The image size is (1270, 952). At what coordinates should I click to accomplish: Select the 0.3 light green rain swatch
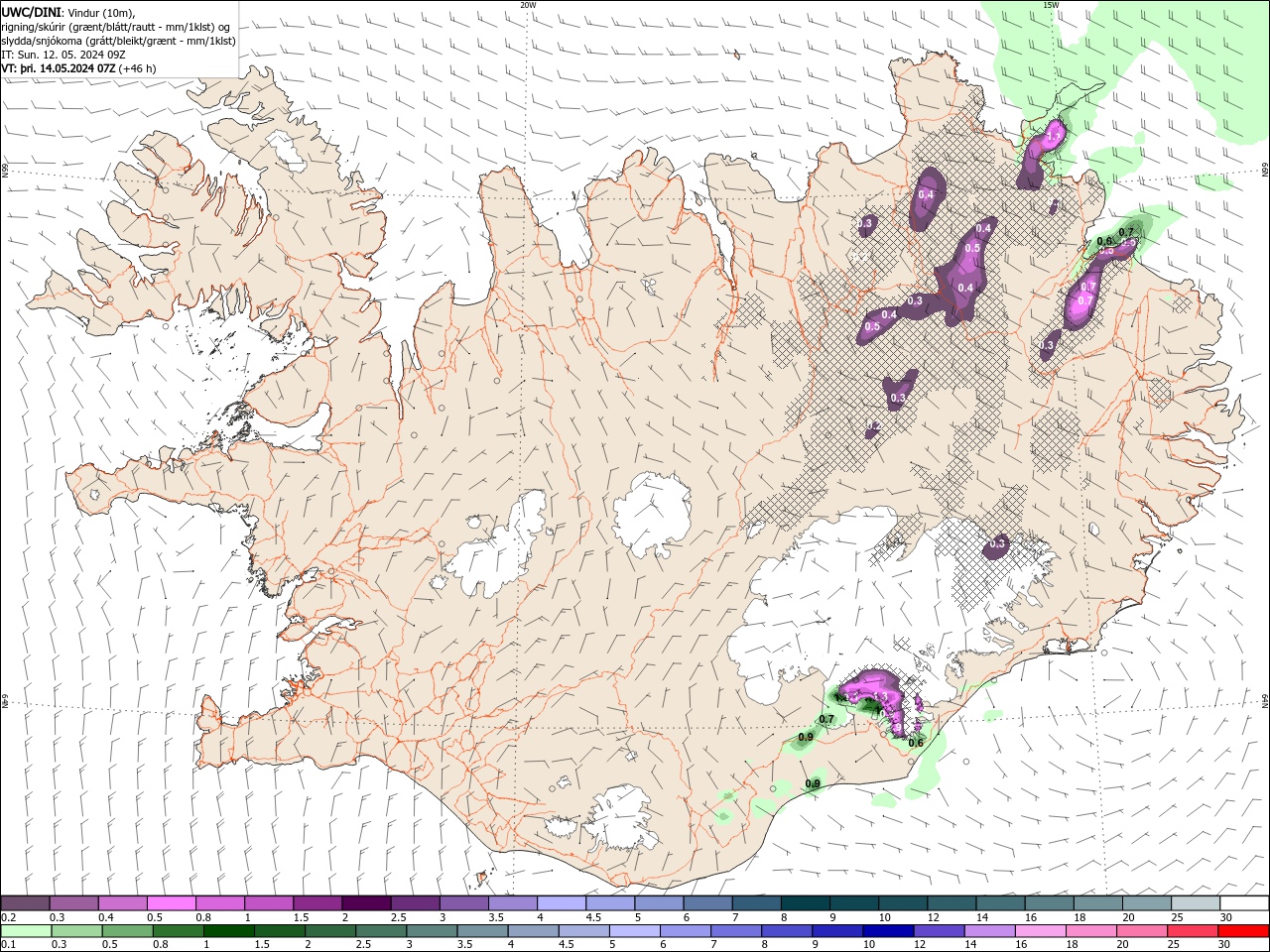(76, 931)
